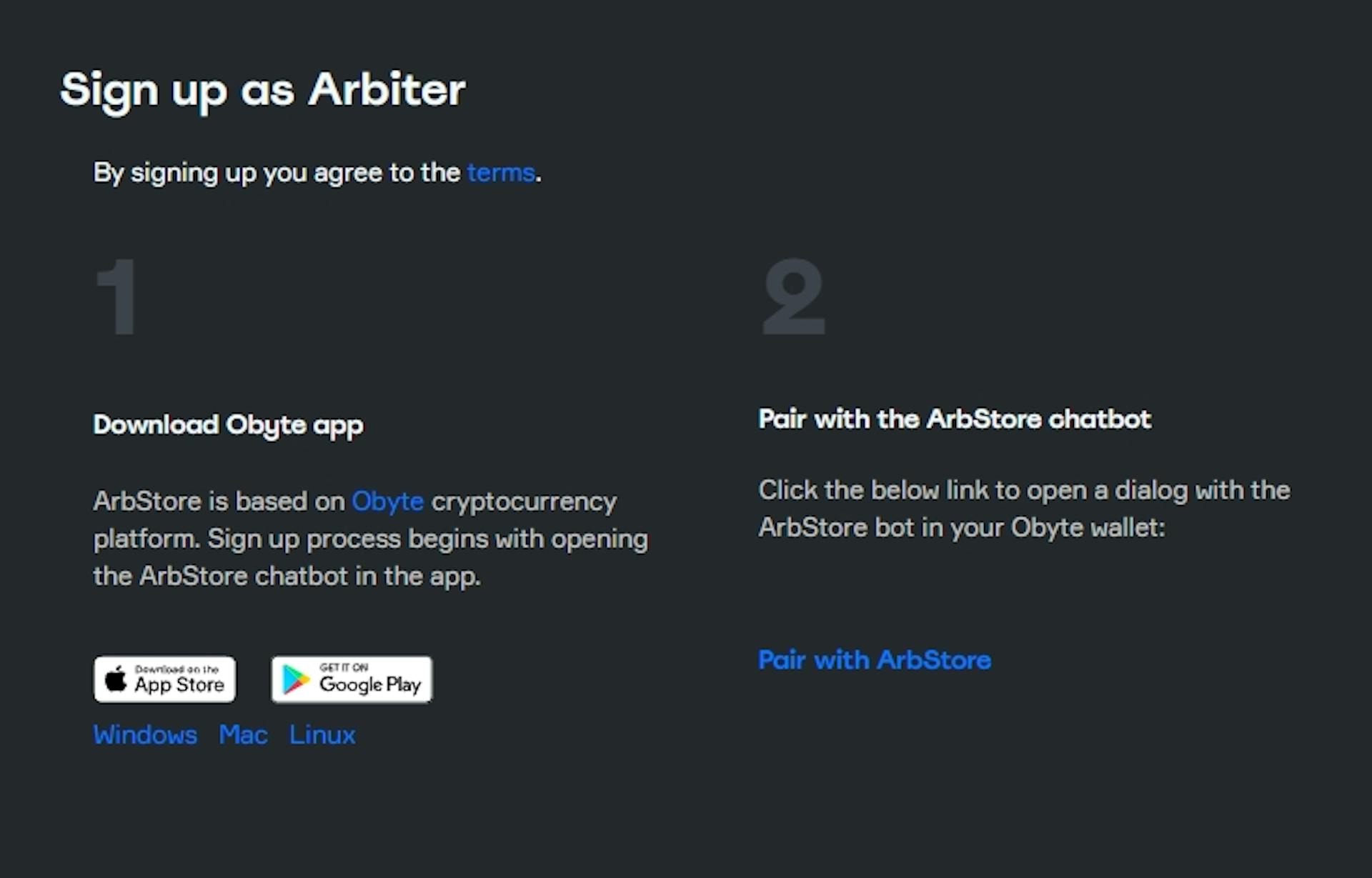The height and width of the screenshot is (878, 1372).
Task: Open the Windows download link
Action: (145, 734)
